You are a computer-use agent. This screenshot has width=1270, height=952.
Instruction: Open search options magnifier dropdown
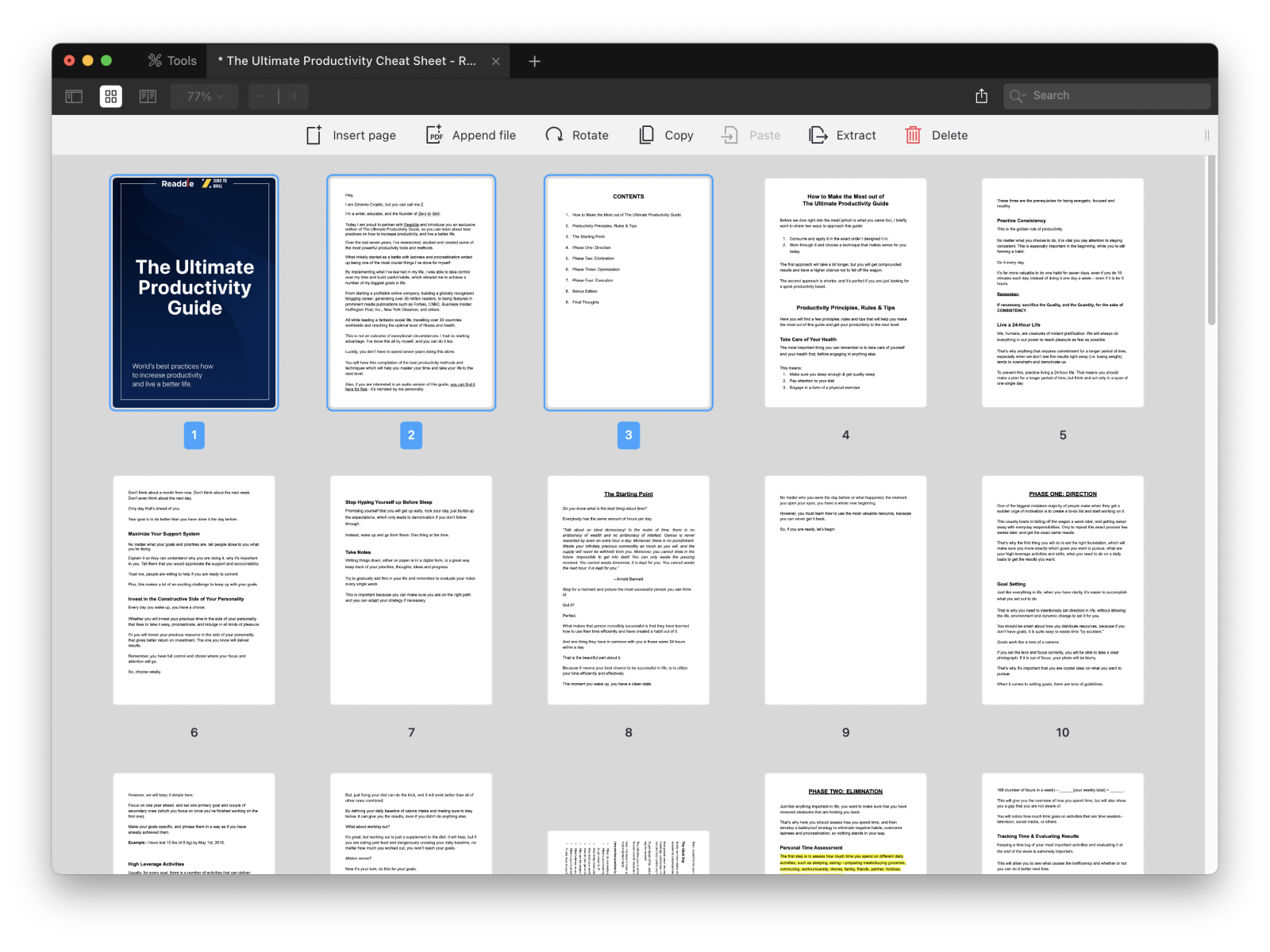pos(1018,96)
